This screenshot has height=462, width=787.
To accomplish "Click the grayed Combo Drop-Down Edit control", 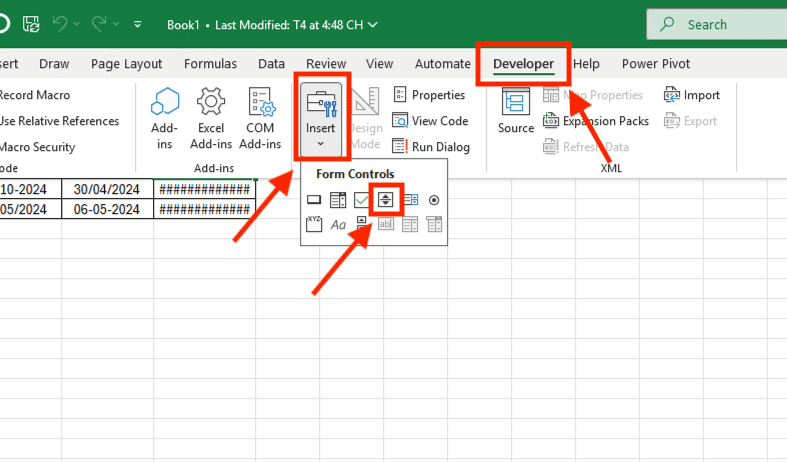I will click(434, 224).
